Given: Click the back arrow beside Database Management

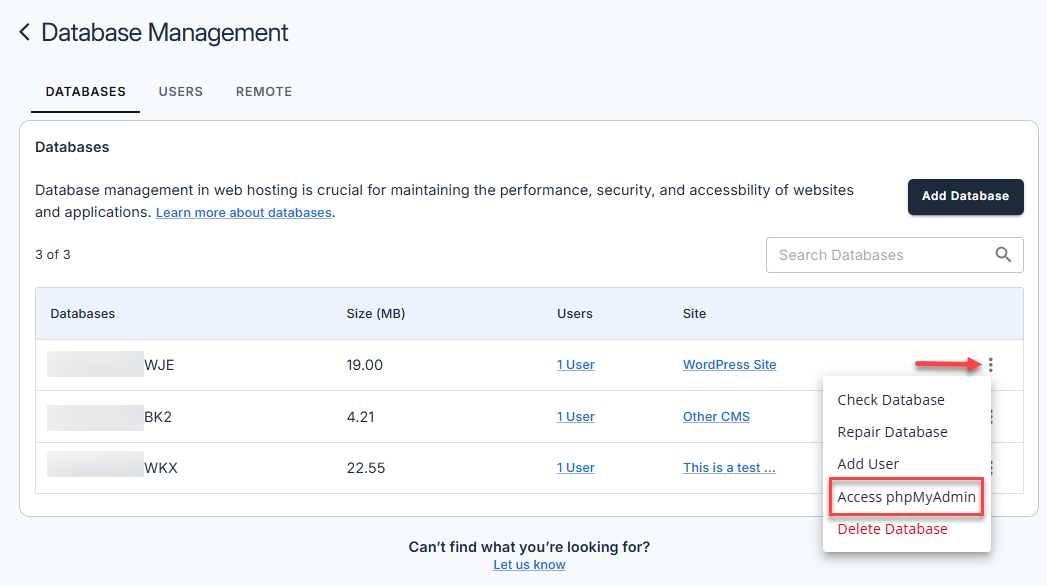Looking at the screenshot, I should pos(24,31).
